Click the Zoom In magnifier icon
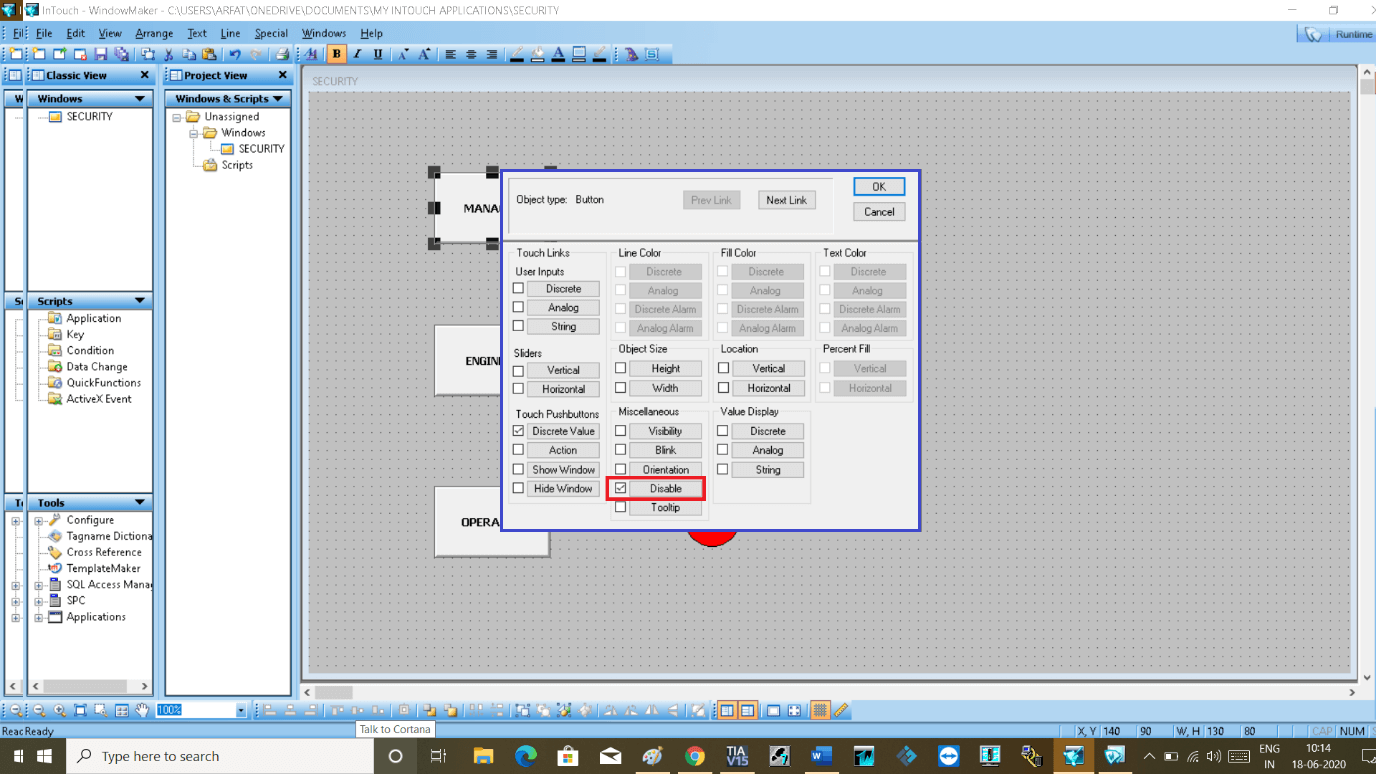The image size is (1376, 774). click(60, 710)
